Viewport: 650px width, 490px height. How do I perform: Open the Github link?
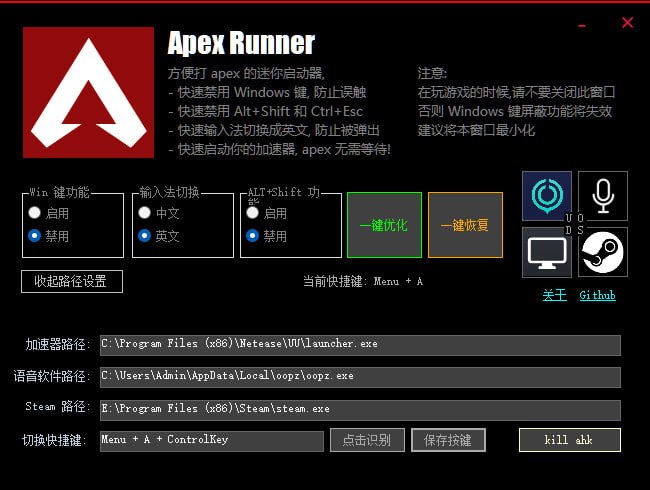coord(597,295)
